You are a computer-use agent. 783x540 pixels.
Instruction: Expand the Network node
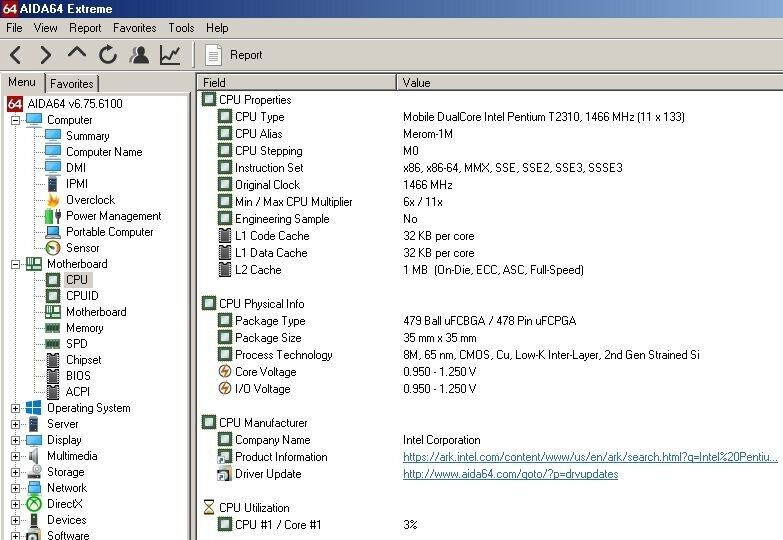point(15,488)
